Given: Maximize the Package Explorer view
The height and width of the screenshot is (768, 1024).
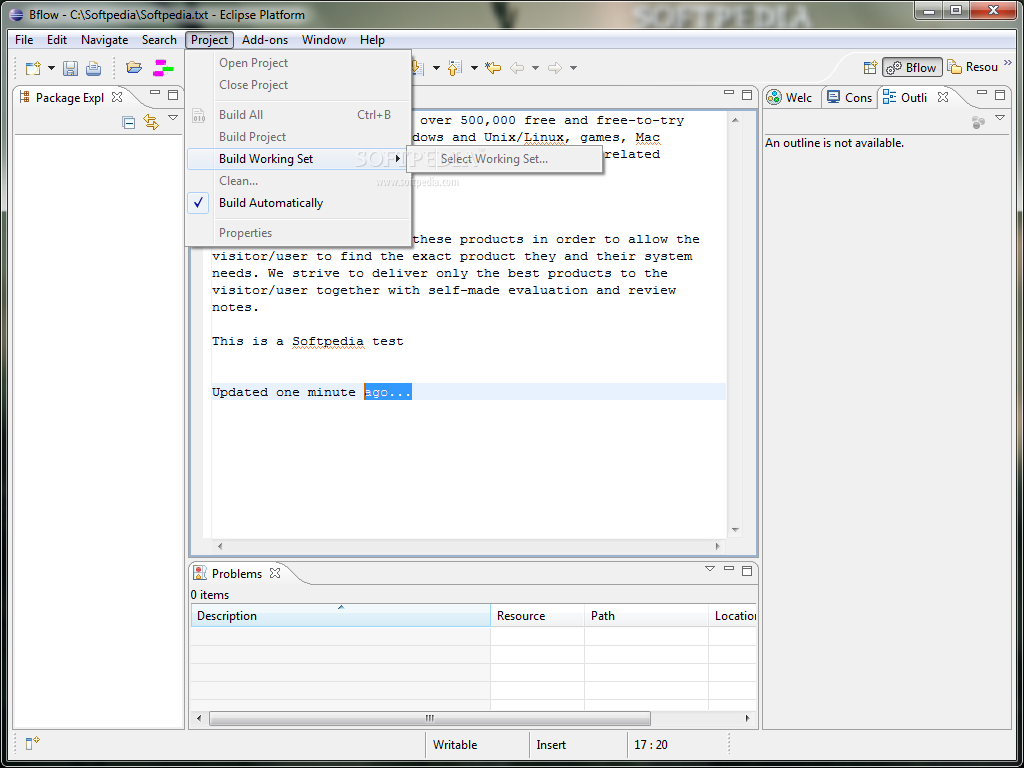Looking at the screenshot, I should point(173,95).
